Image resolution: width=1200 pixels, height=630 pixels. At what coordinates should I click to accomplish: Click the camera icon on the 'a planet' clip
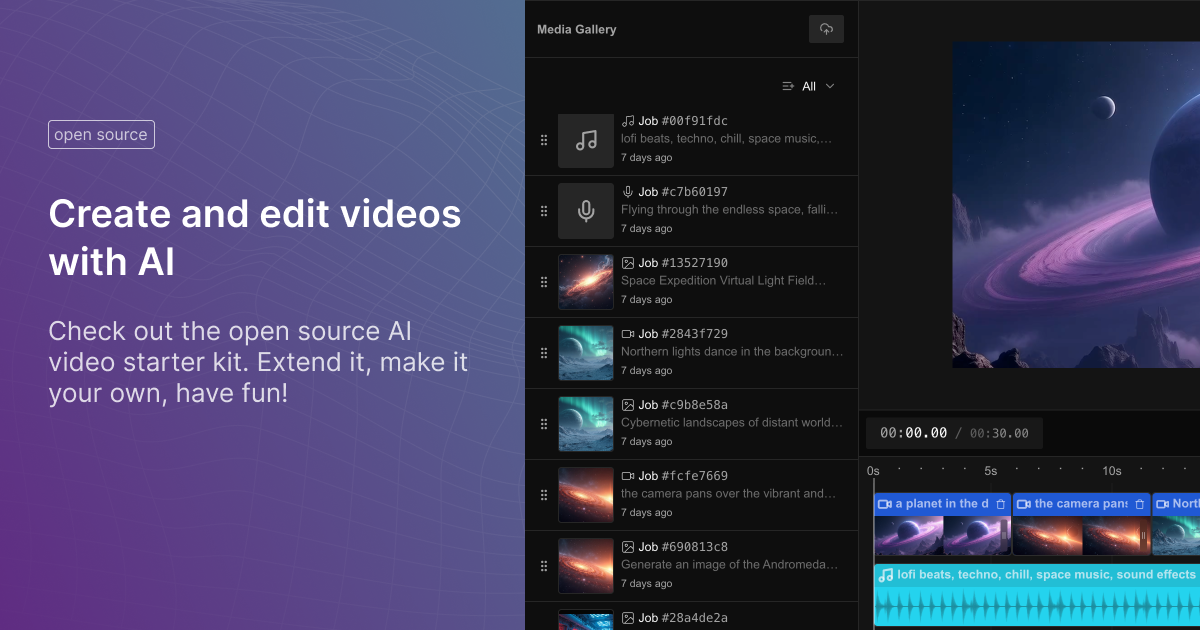click(884, 503)
